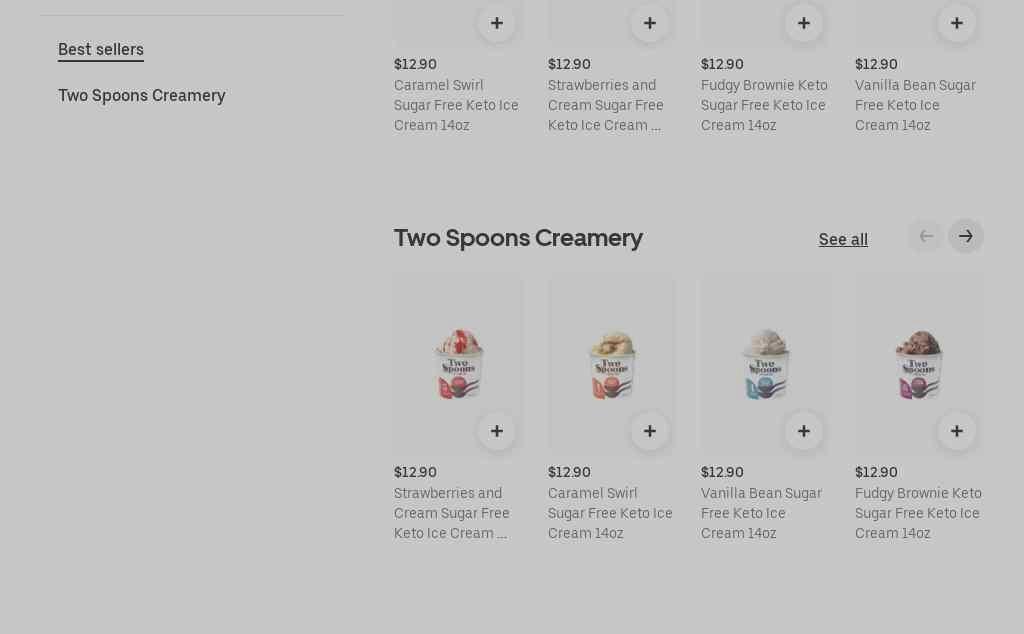Viewport: 1024px width, 634px height.
Task: Select Best sellers in the sidebar
Action: tap(101, 50)
